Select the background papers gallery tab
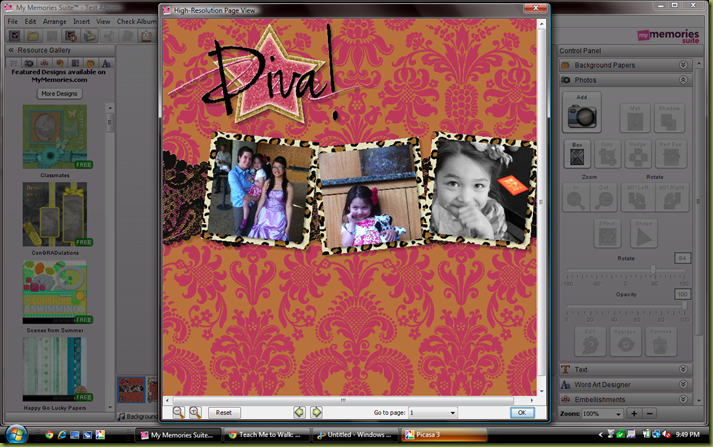This screenshot has width=713, height=447. (x=91, y=63)
